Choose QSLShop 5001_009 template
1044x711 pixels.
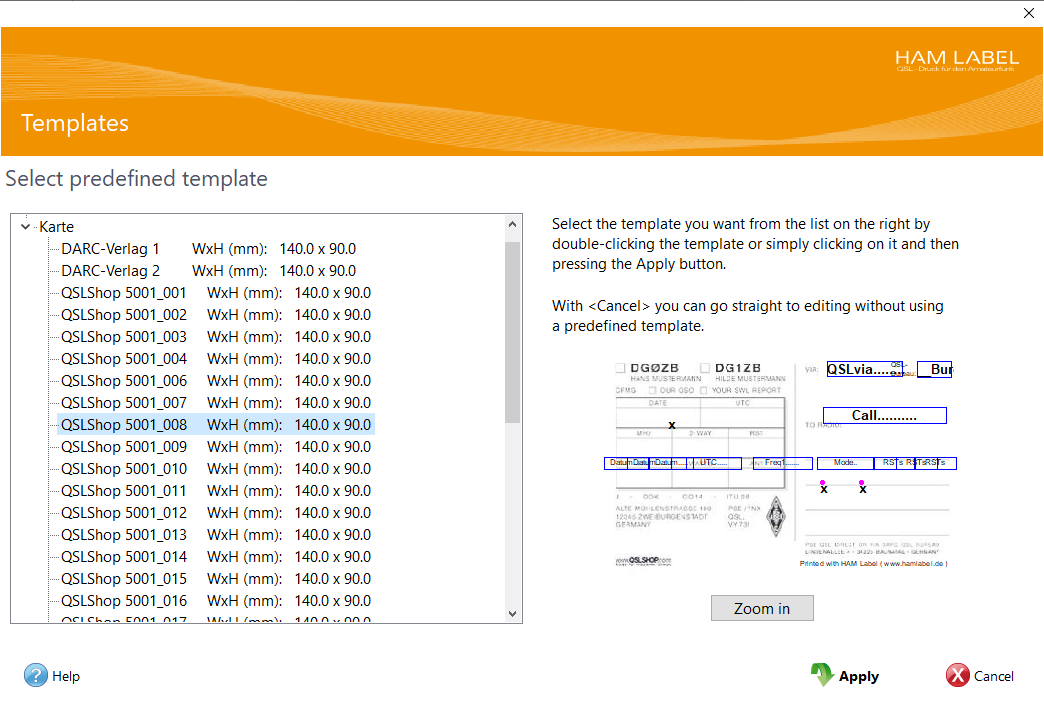(x=216, y=447)
